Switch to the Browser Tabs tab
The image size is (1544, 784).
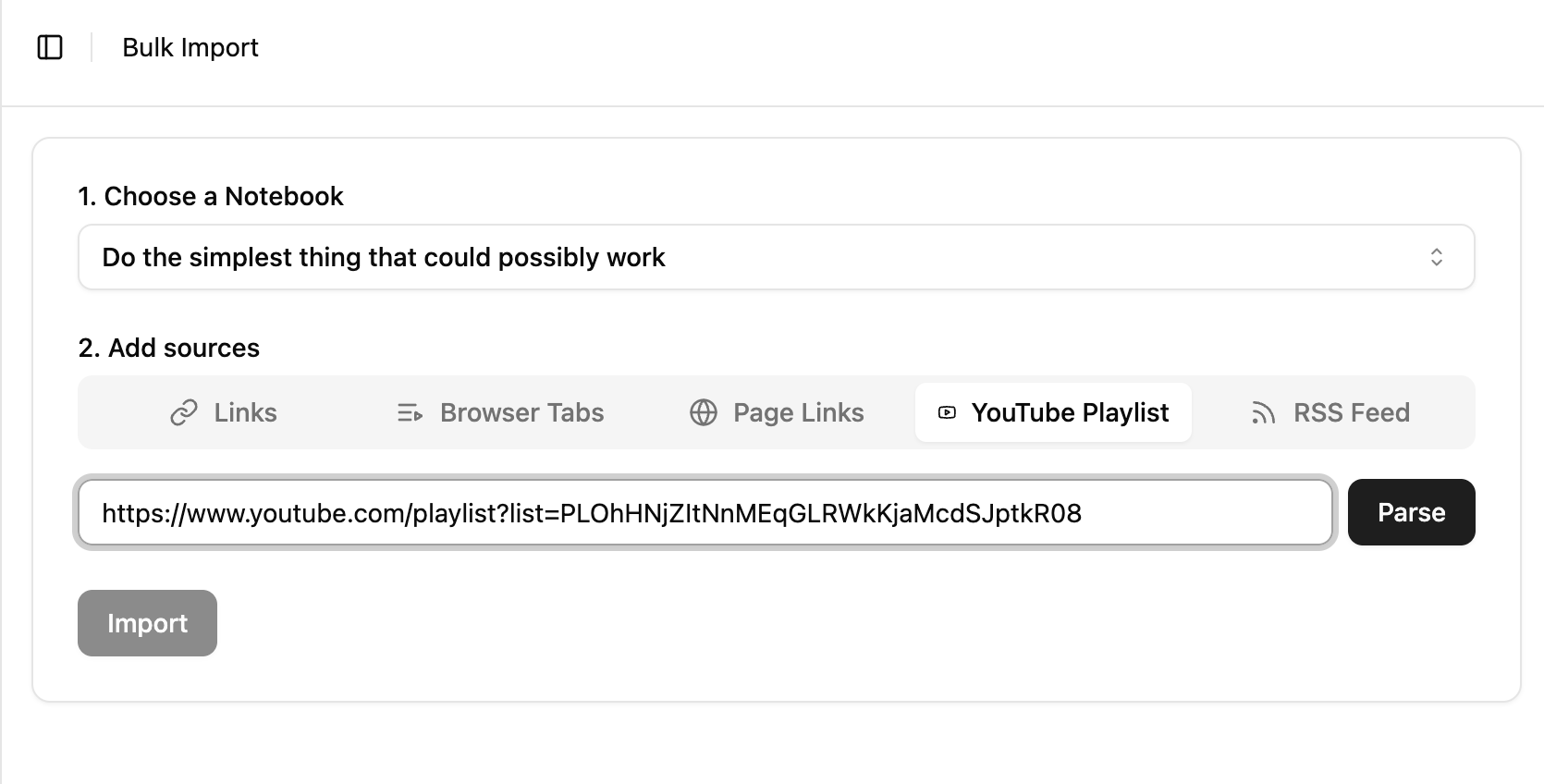click(499, 412)
